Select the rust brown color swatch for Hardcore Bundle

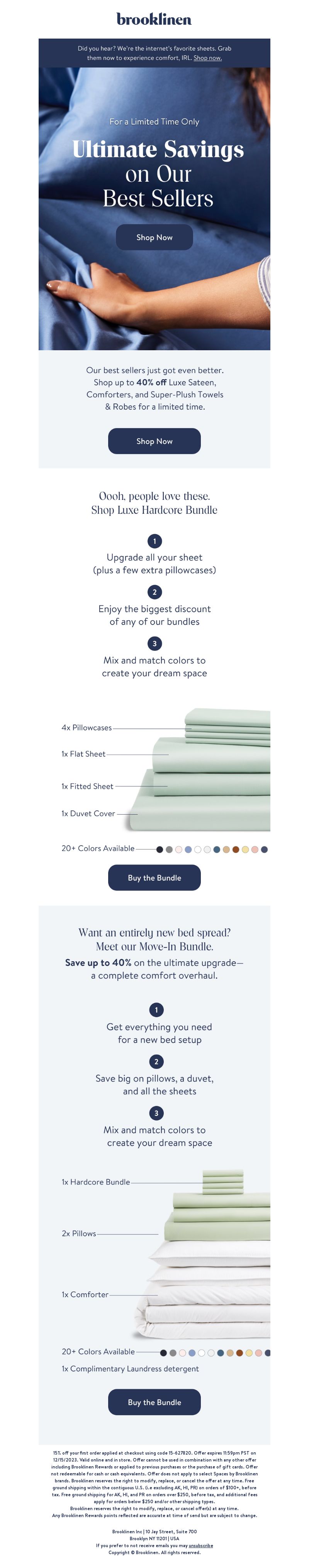pos(236,849)
